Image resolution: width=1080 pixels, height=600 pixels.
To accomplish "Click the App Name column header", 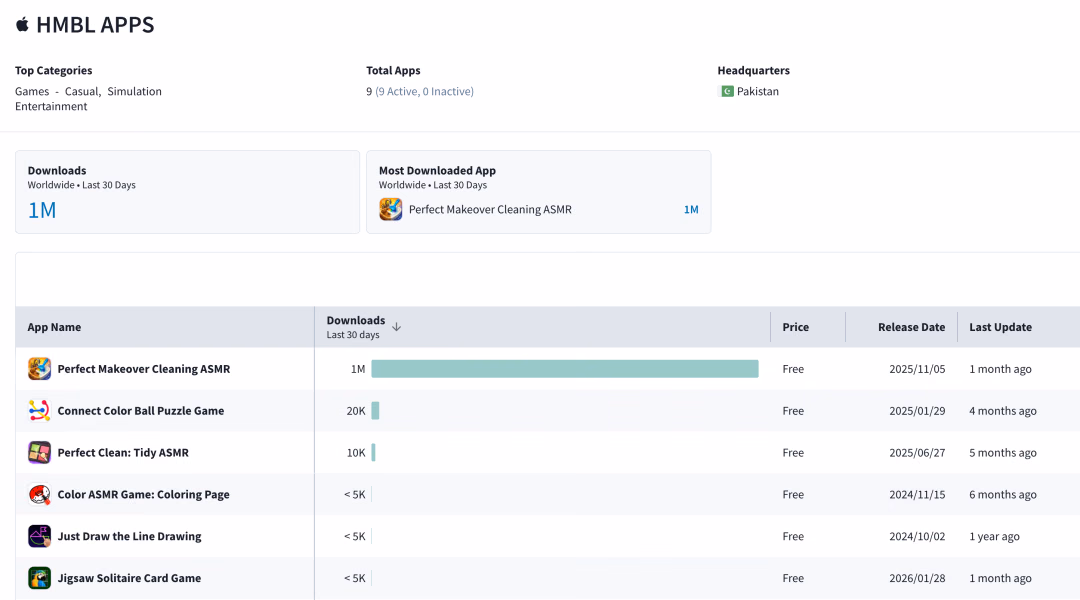I will pyautogui.click(x=54, y=327).
